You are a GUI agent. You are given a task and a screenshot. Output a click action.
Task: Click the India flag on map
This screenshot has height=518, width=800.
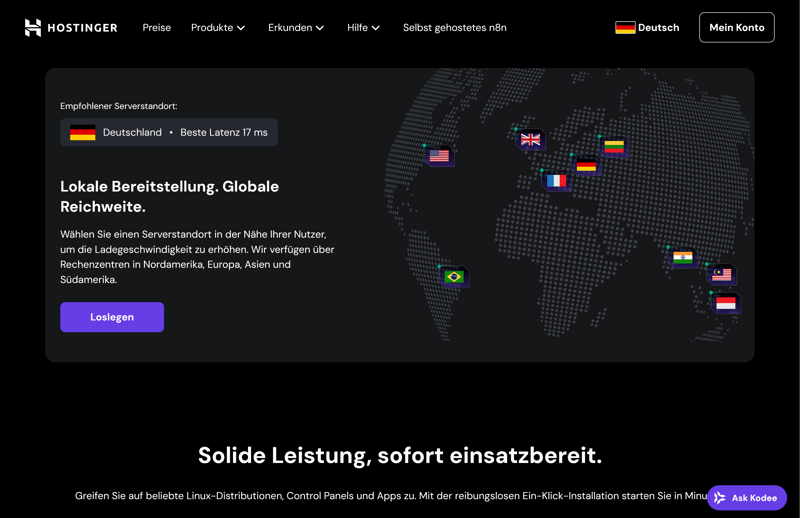click(x=683, y=258)
